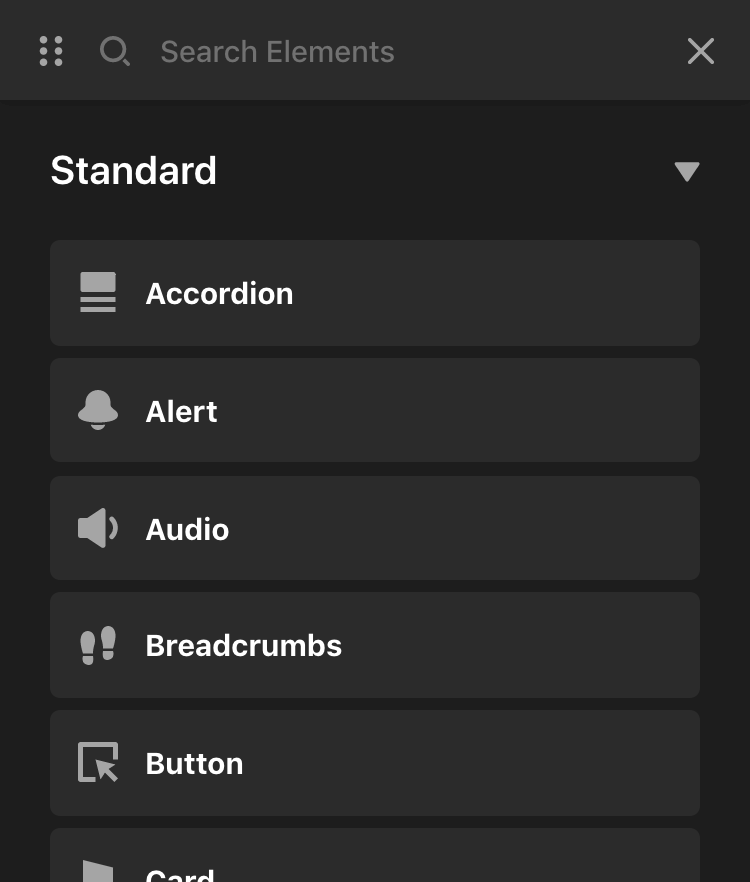Viewport: 750px width, 882px height.
Task: Click the Audio speaker icon
Action: [98, 528]
